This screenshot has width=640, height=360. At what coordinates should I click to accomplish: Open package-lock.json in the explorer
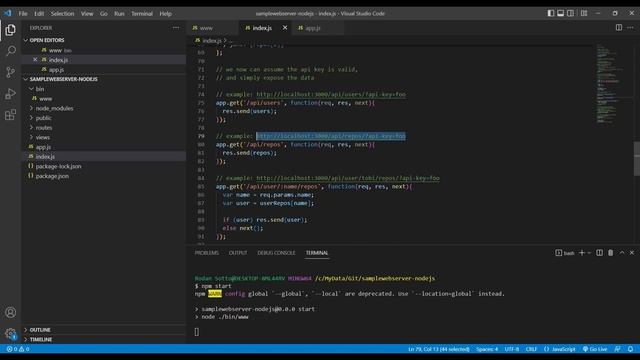[104, 166]
